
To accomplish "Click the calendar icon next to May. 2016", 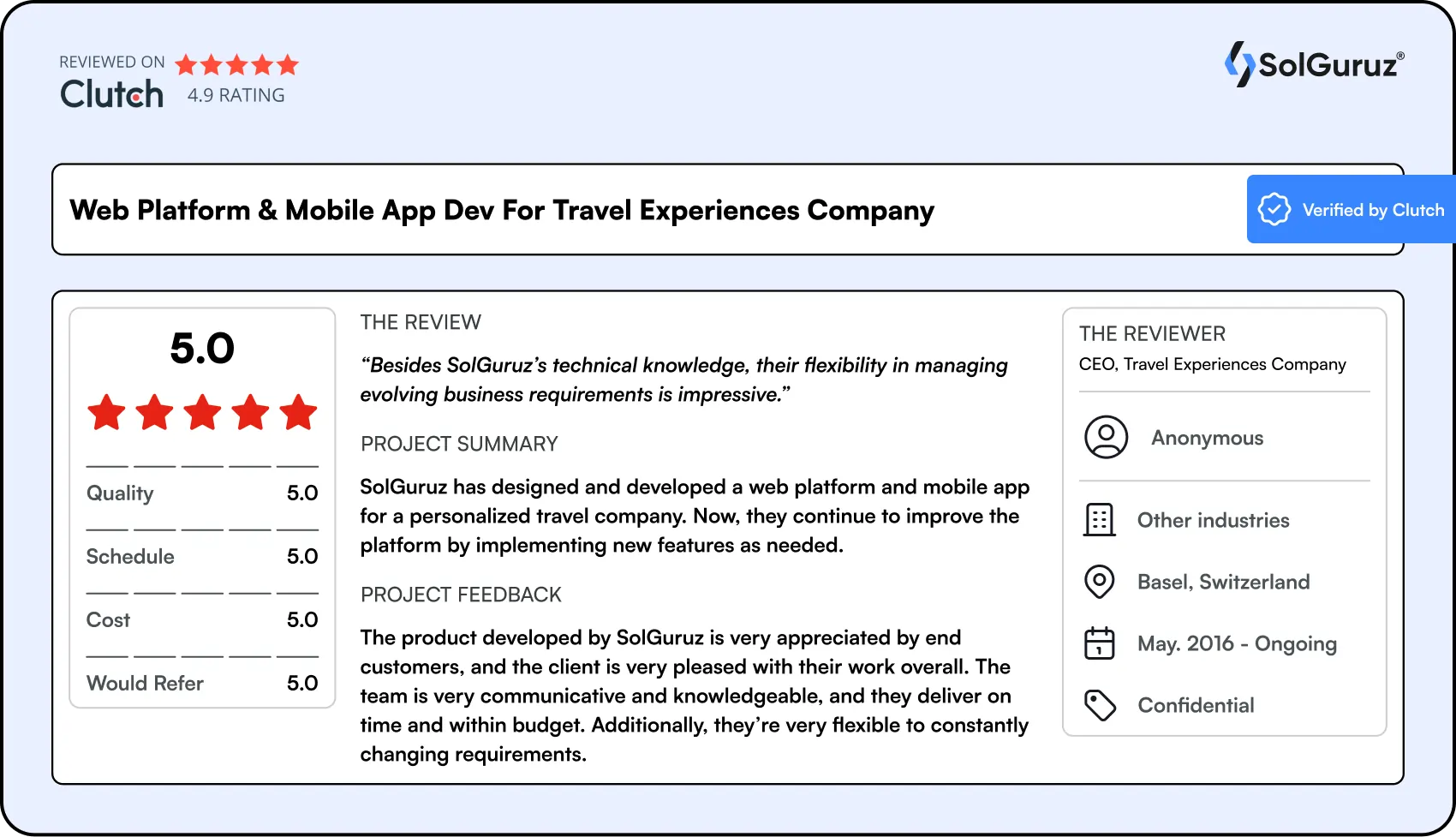I will click(1100, 643).
